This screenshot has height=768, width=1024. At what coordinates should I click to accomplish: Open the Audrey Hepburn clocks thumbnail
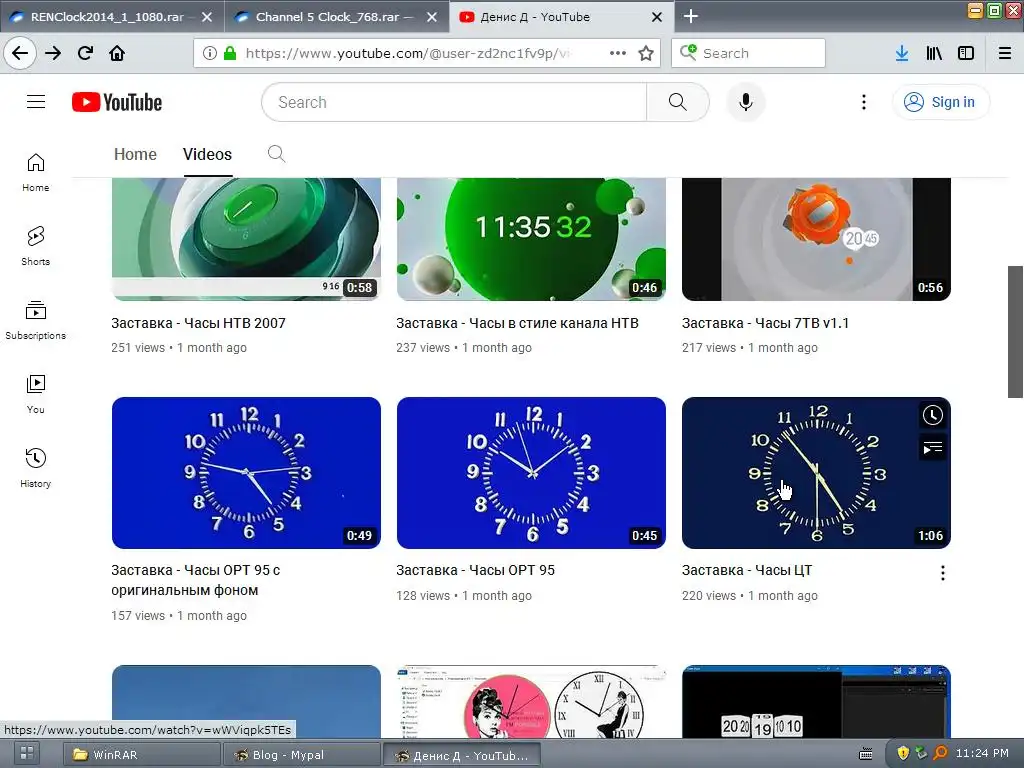coord(531,702)
